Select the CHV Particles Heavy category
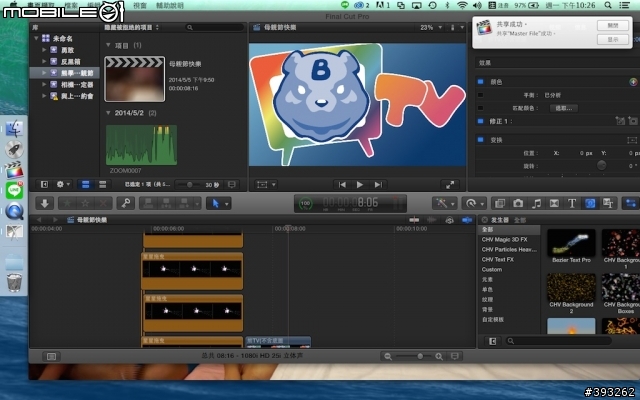Screen dimensions: 640x400 click(x=509, y=249)
